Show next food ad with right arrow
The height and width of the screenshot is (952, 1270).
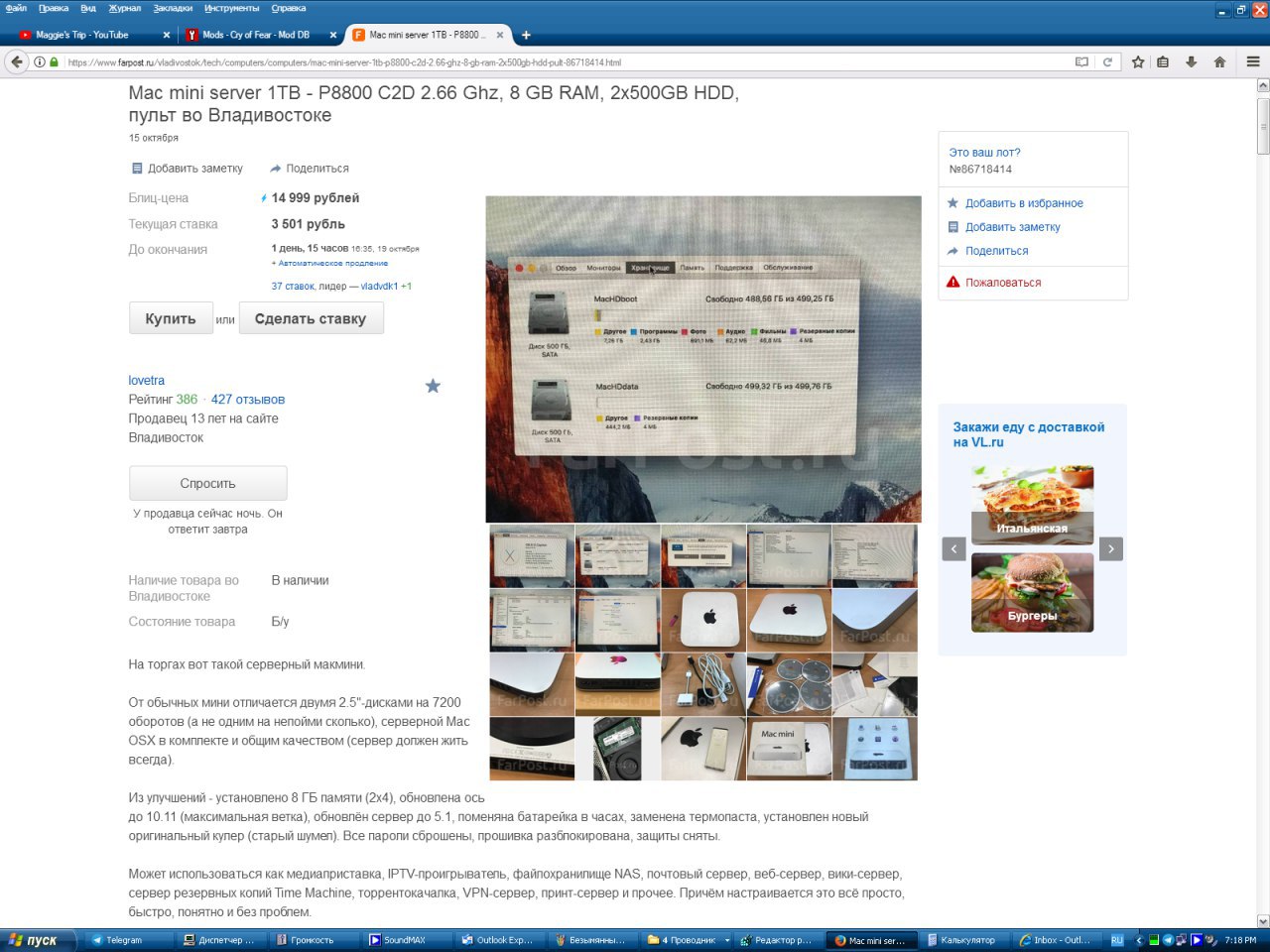1111,548
